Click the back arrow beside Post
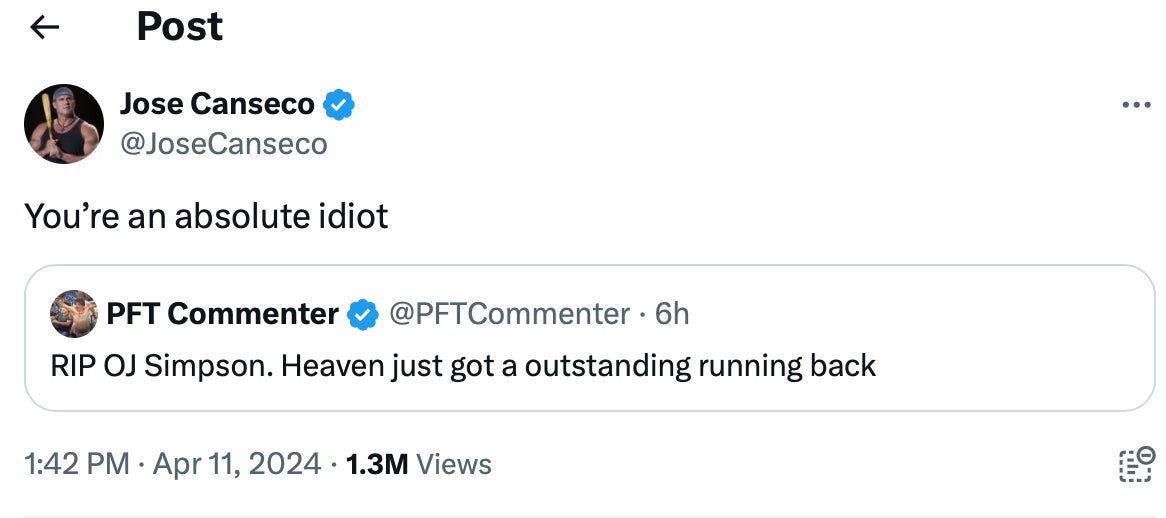Image resolution: width=1166 pixels, height=518 pixels. (x=45, y=27)
